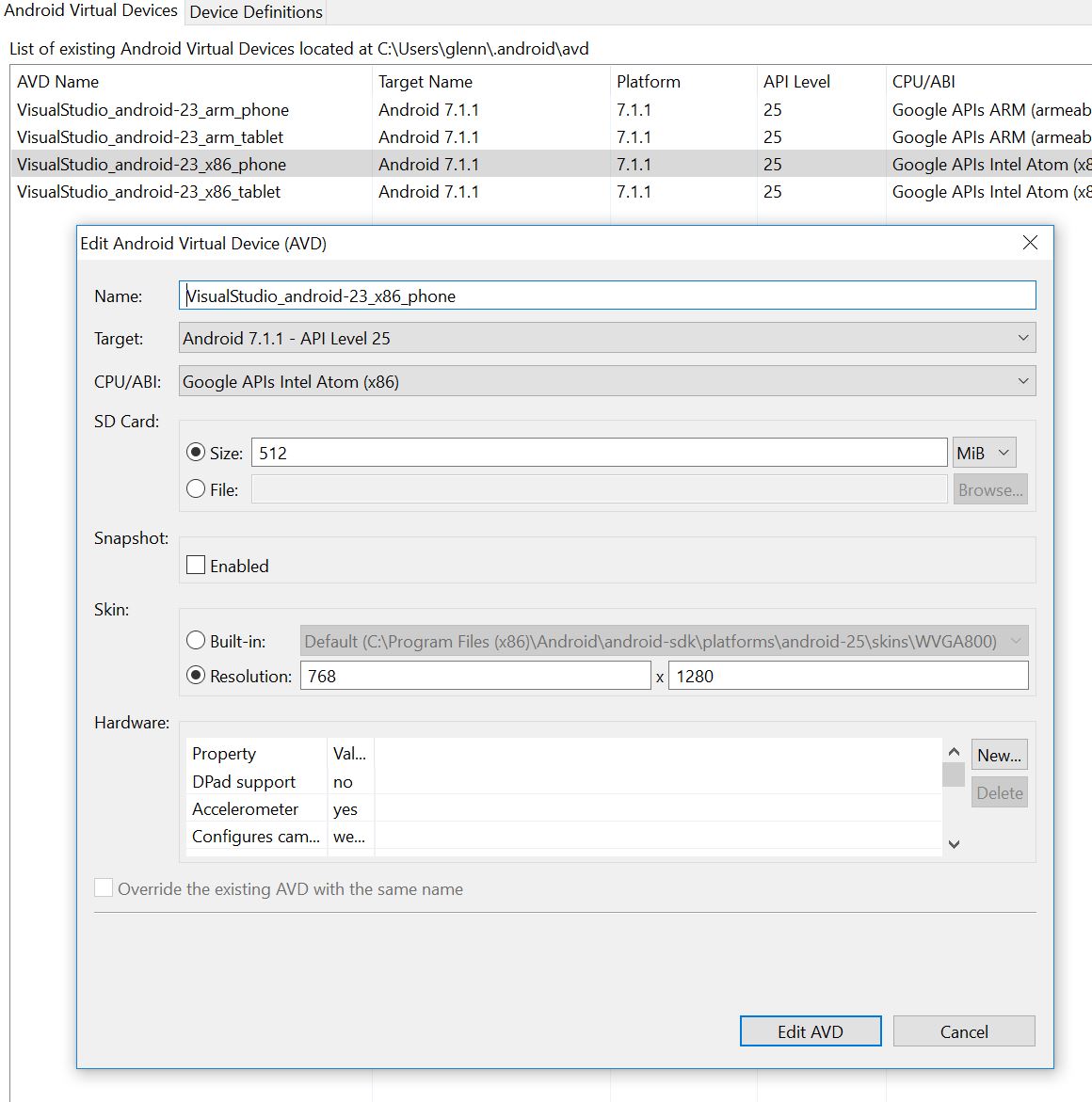Switch to the Android Virtual Devices tab
The image size is (1092, 1102).
(x=90, y=11)
